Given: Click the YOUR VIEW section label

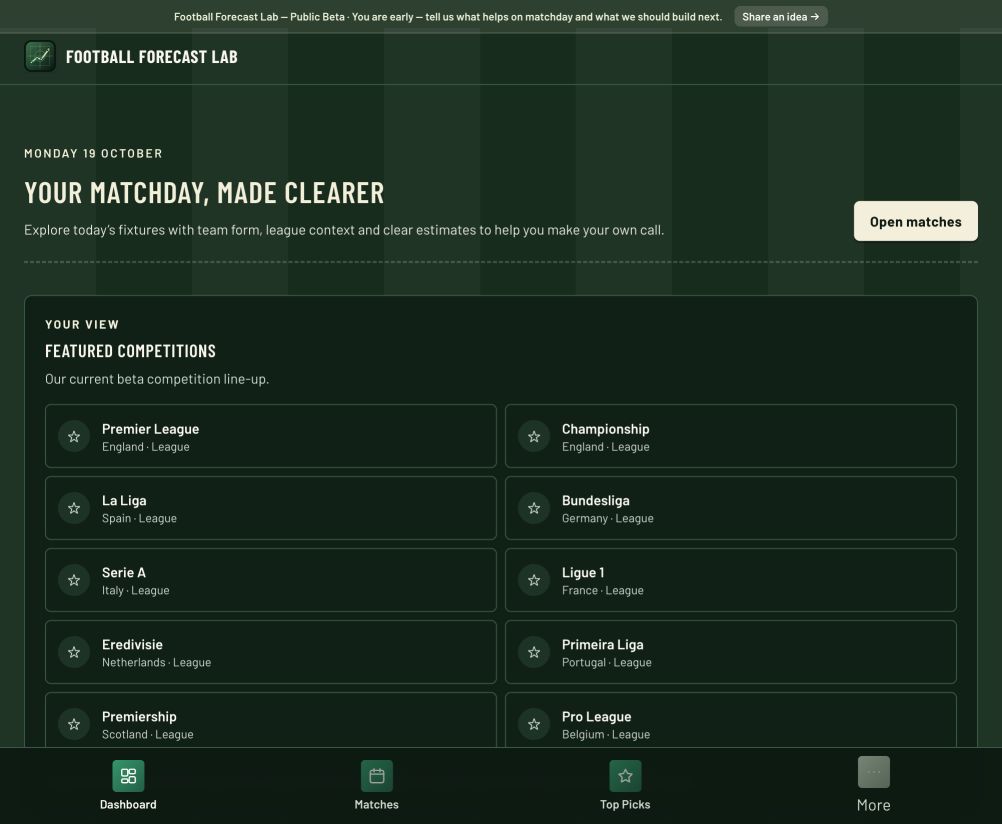Looking at the screenshot, I should pos(82,324).
